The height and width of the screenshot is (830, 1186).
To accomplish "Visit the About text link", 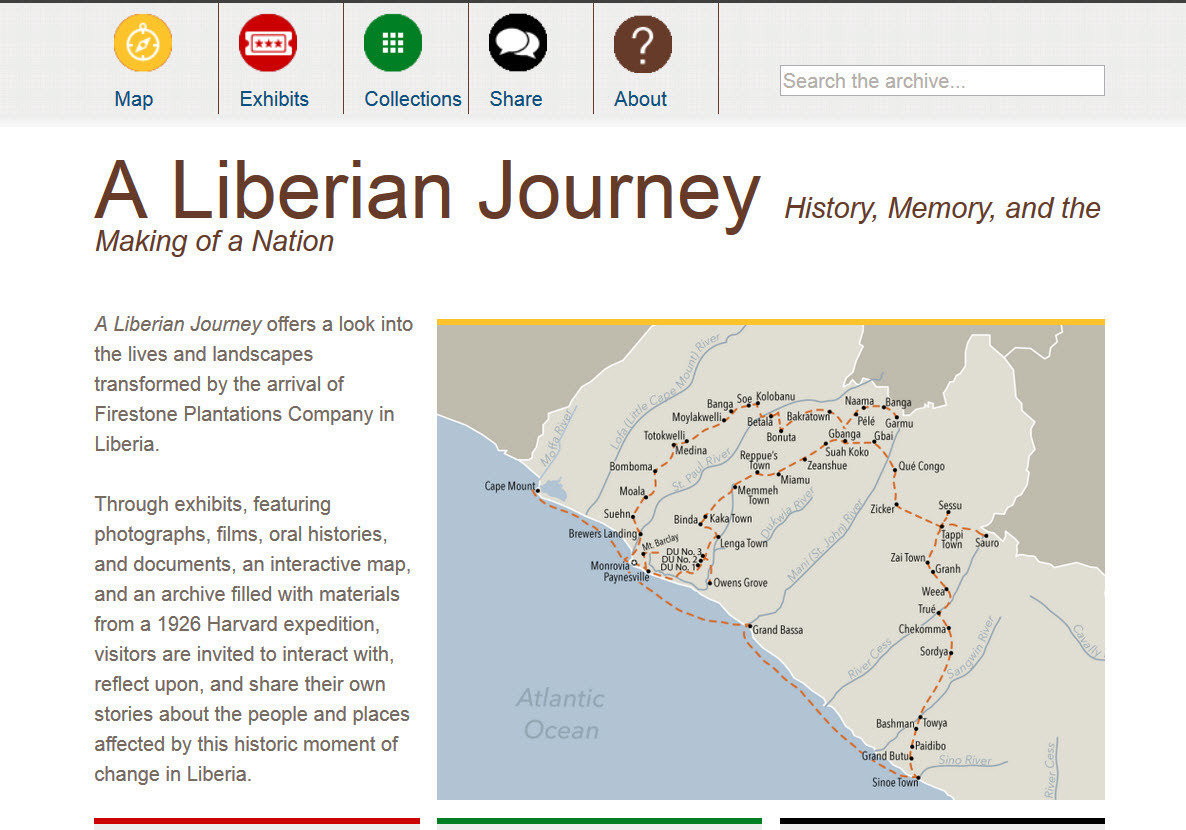I will (x=641, y=99).
